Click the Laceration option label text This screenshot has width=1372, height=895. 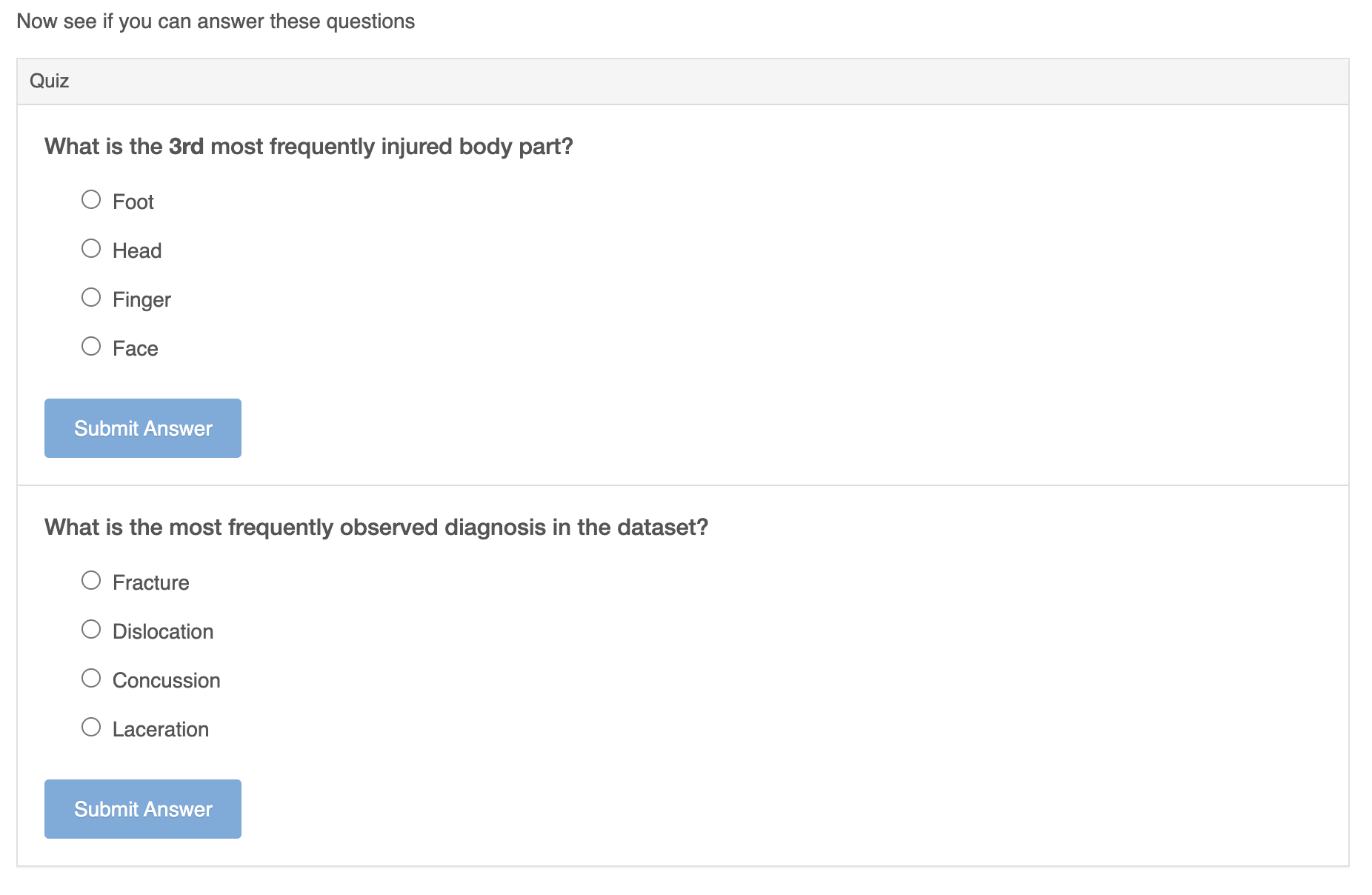(x=160, y=728)
